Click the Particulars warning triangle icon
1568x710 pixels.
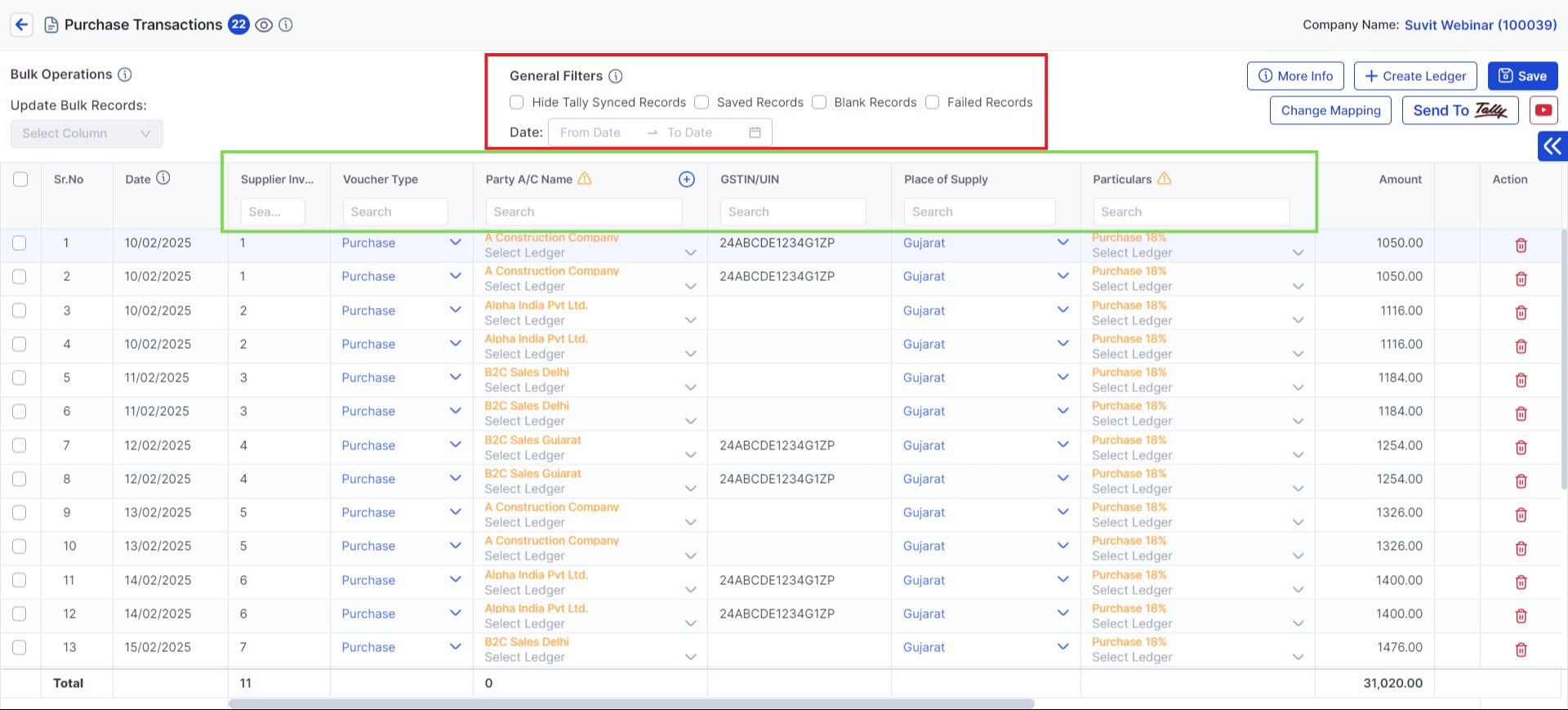pos(1165,178)
